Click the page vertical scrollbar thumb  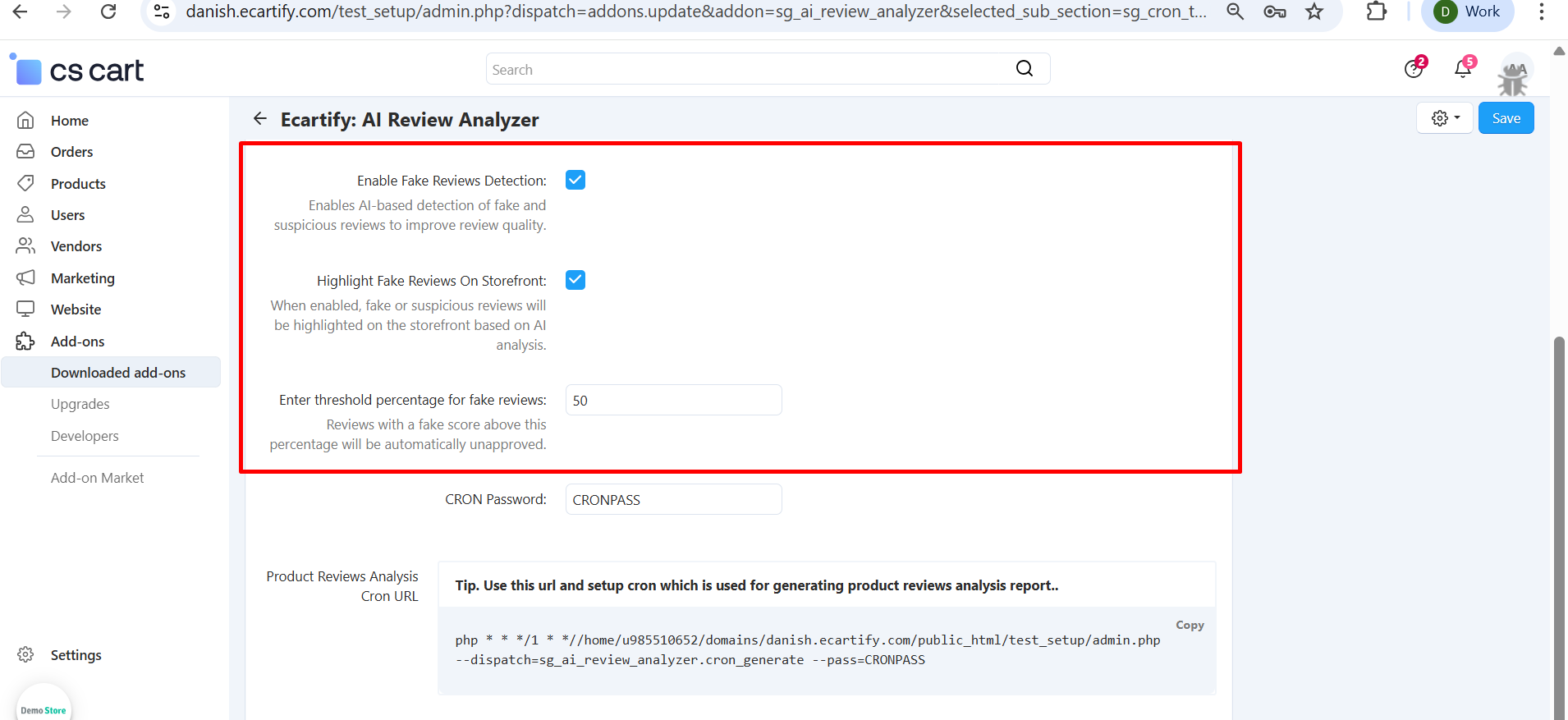click(1559, 525)
